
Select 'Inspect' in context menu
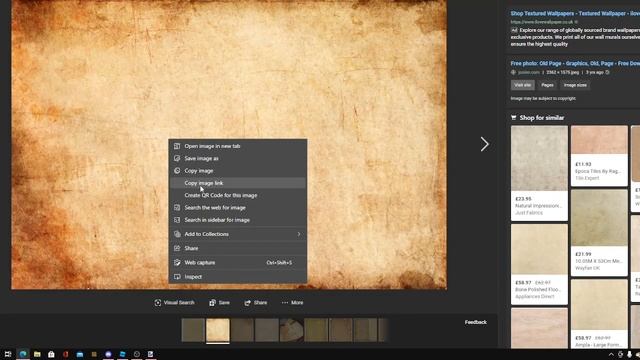[x=238, y=277]
